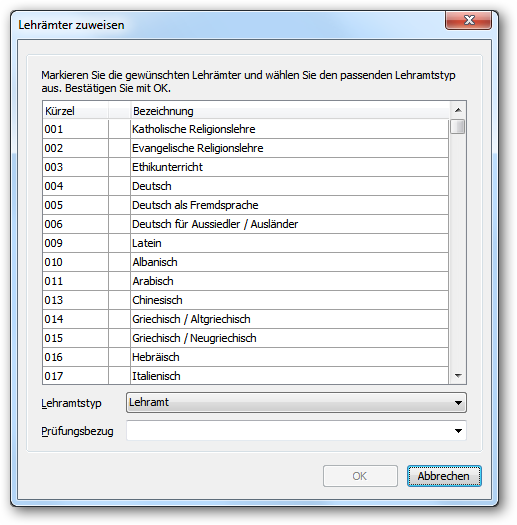Open the Lehramtstyp dropdown
Viewport: 517px width, 525px height.
[x=296, y=402]
